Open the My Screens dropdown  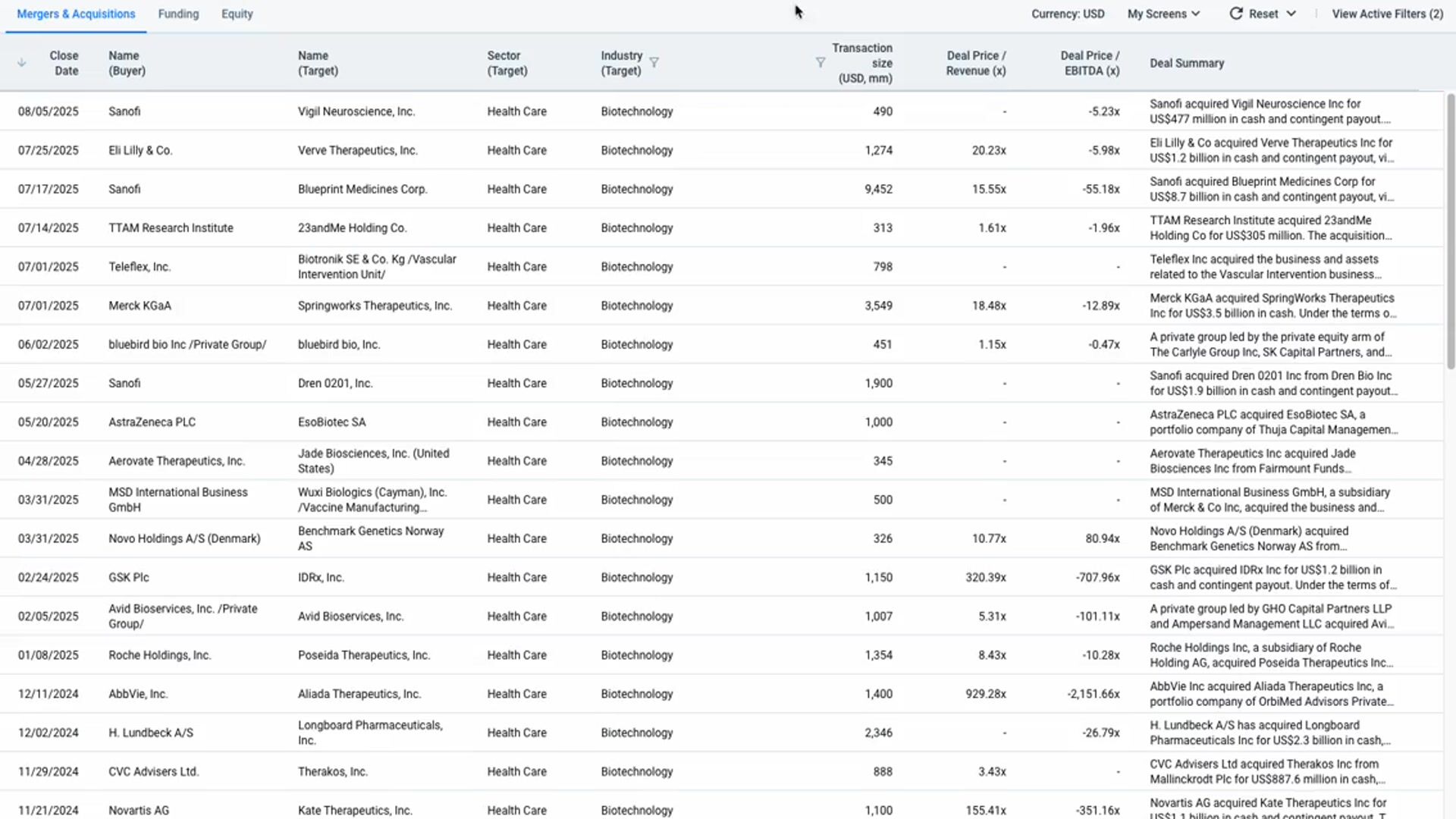(x=1163, y=14)
